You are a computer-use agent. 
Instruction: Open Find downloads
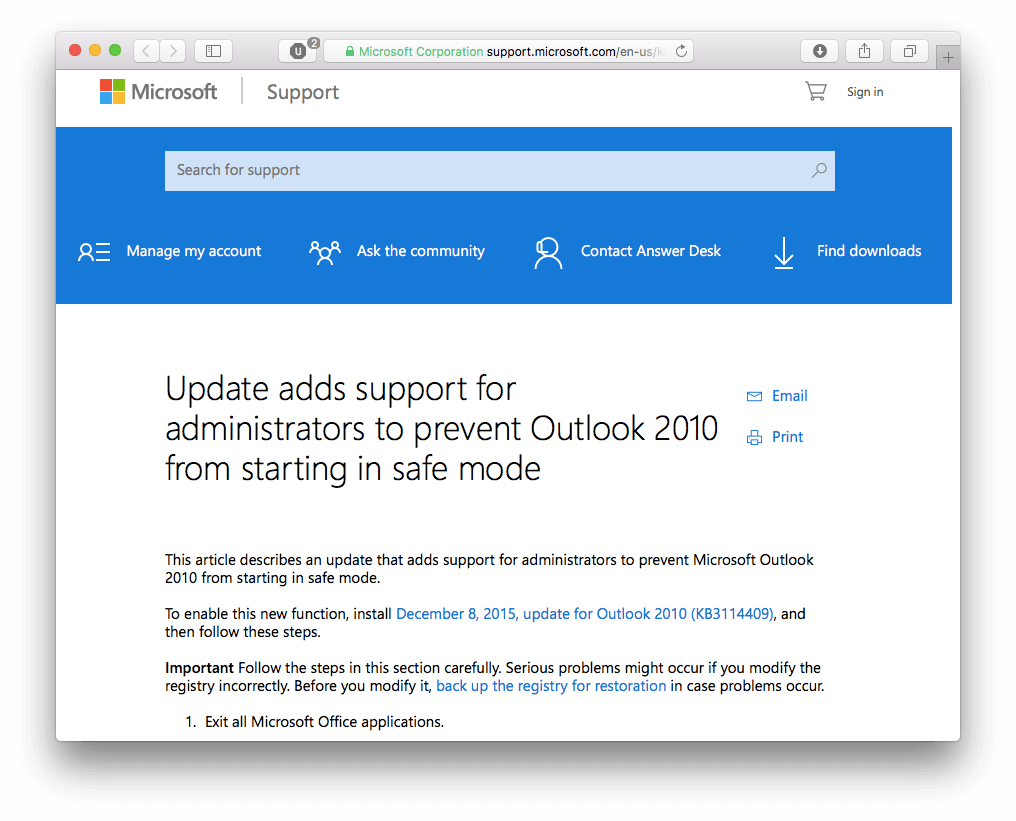coord(869,251)
